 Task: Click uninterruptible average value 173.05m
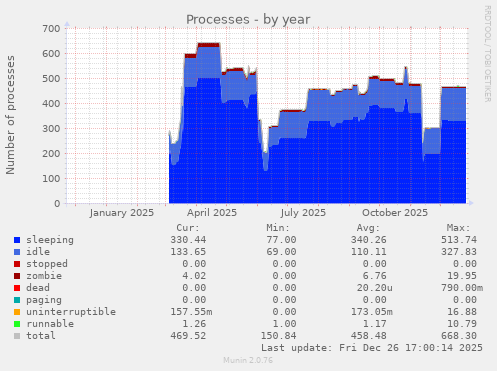(x=372, y=312)
